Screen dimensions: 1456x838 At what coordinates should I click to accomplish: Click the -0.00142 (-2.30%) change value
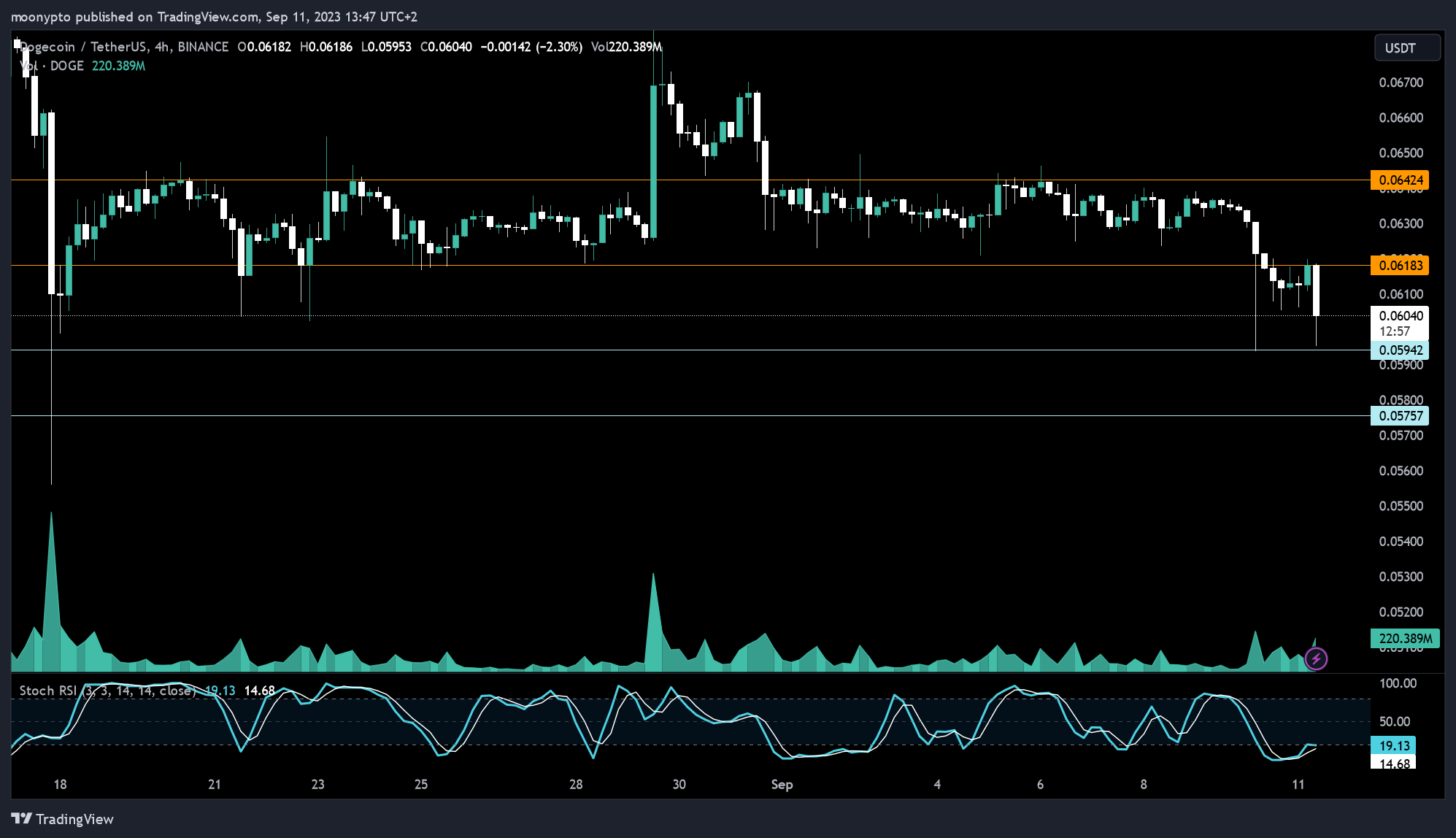(x=531, y=47)
